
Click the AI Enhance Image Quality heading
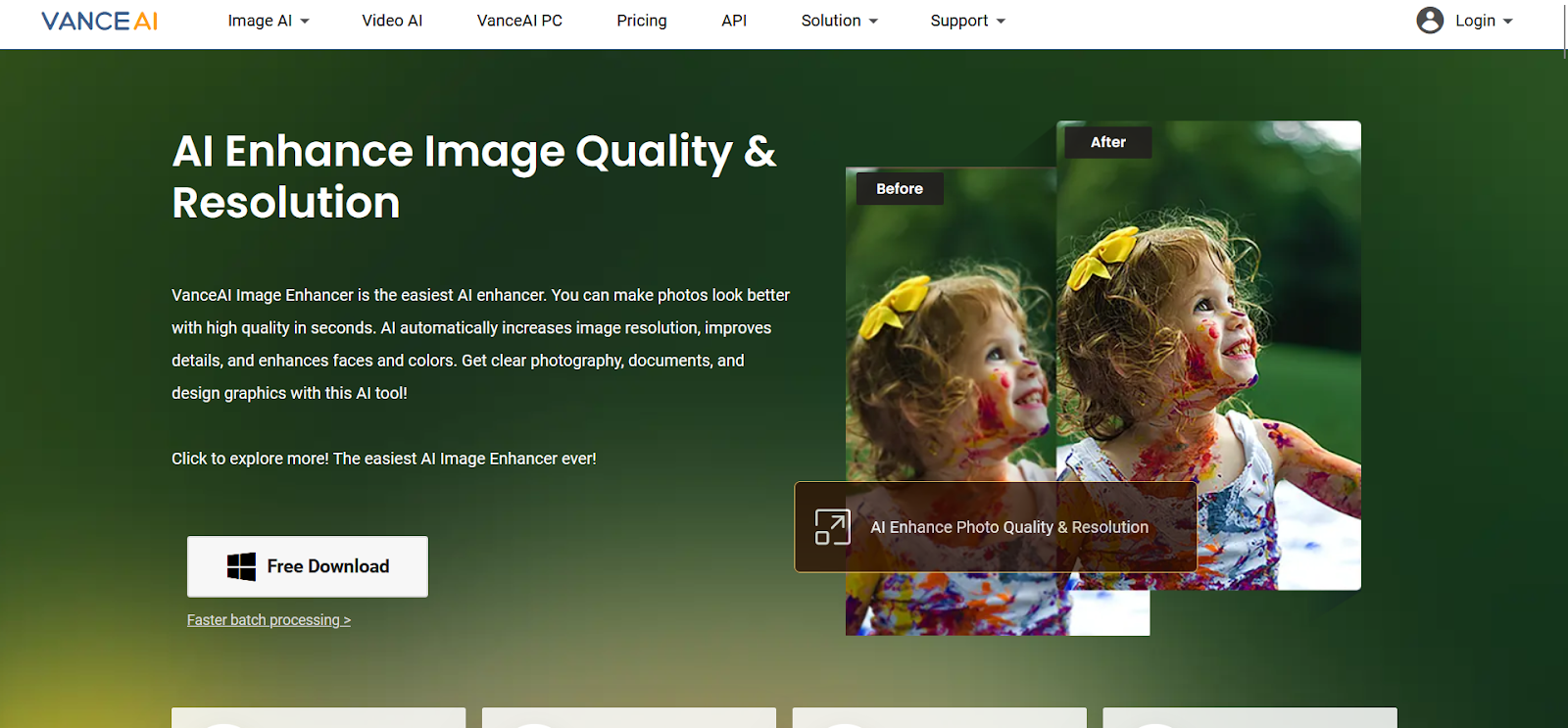pos(474,177)
